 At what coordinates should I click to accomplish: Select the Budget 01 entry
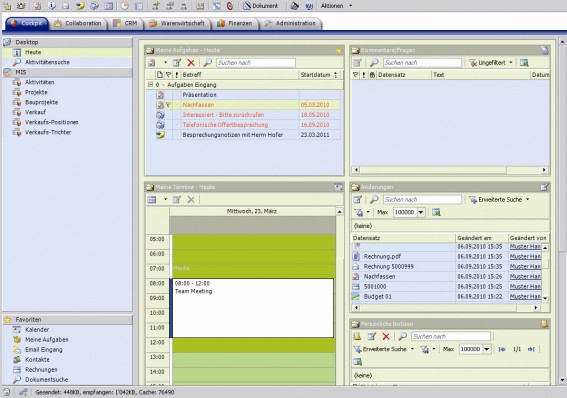coord(447,297)
